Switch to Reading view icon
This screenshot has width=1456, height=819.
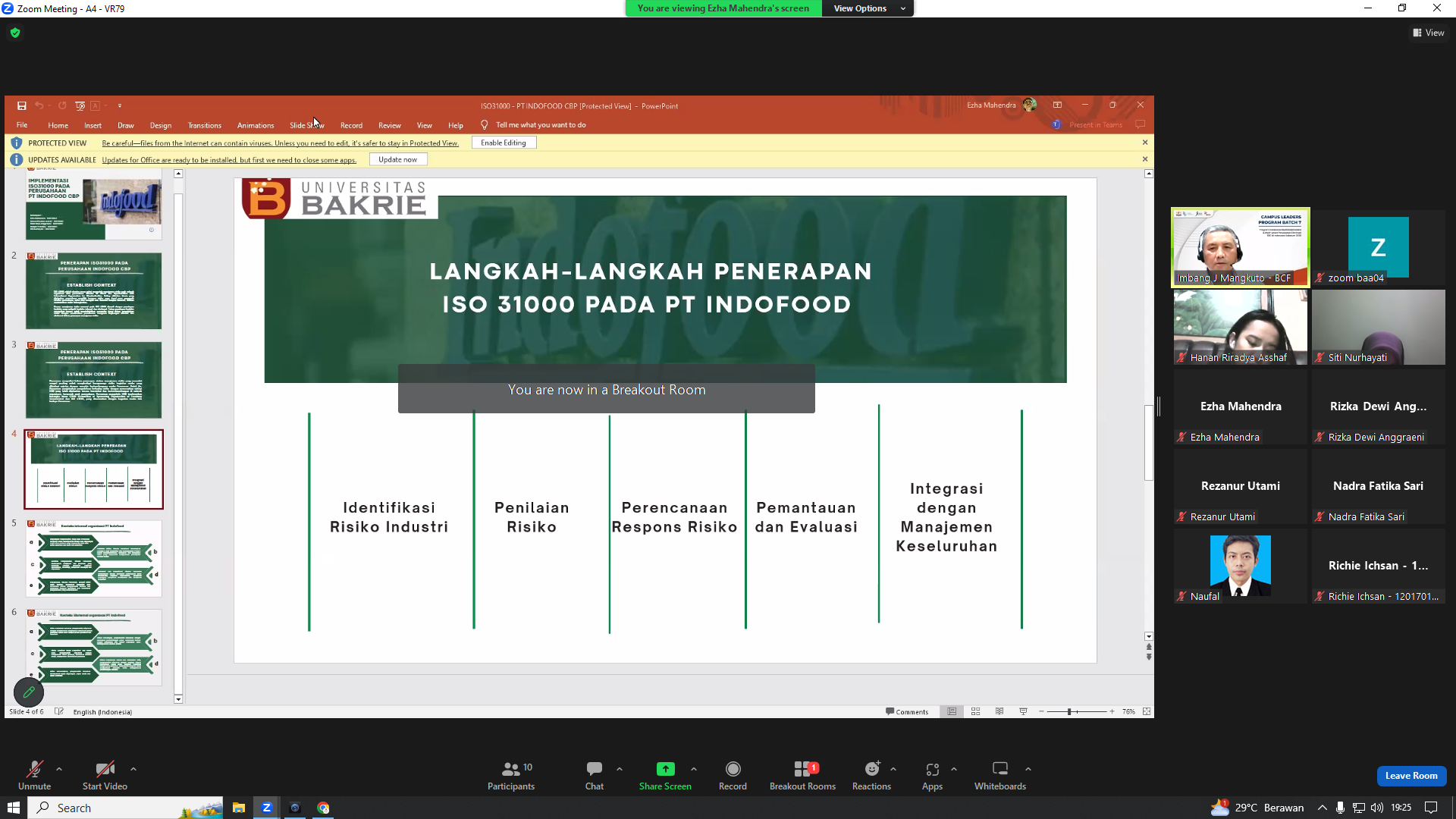coord(999,711)
